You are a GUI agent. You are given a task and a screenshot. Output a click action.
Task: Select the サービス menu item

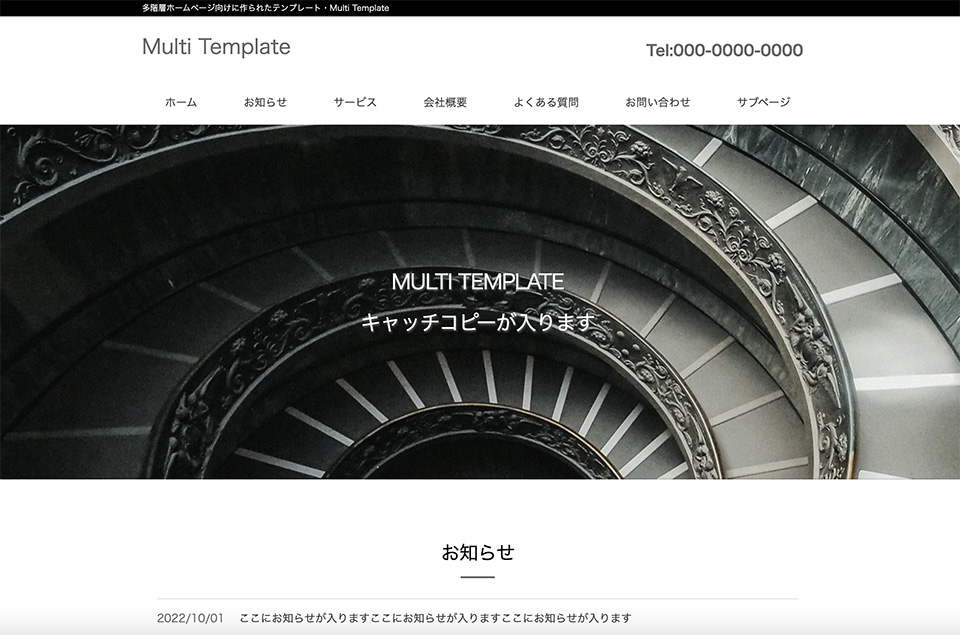(x=355, y=102)
